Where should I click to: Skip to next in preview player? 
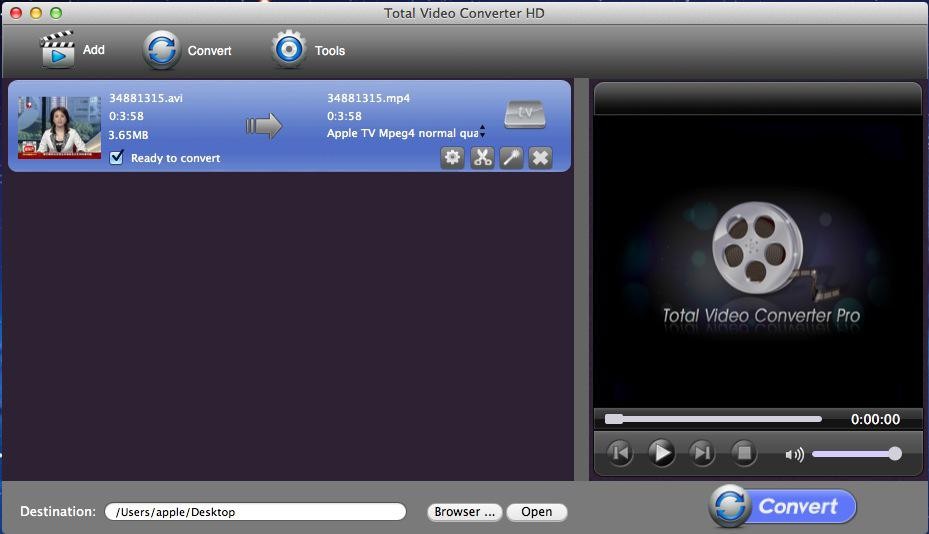point(703,453)
